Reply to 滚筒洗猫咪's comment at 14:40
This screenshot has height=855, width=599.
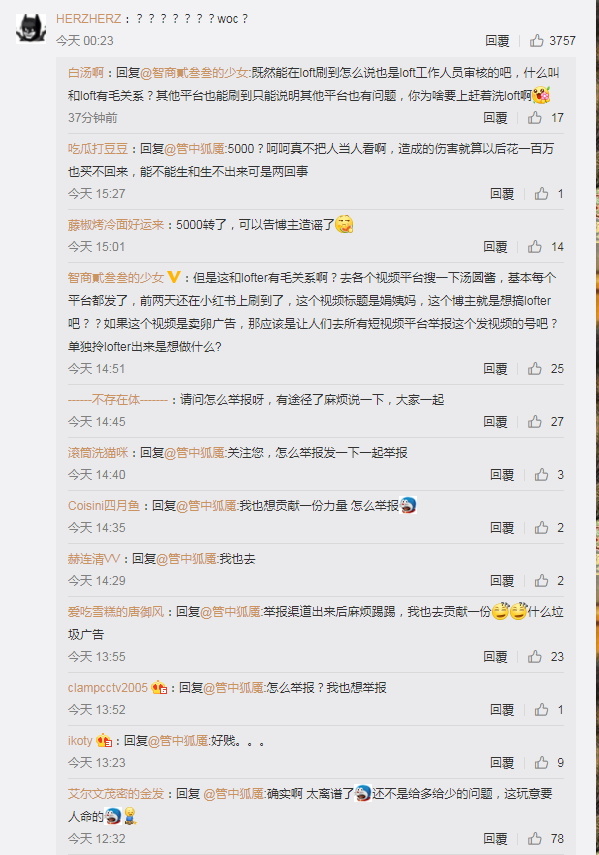pos(501,474)
